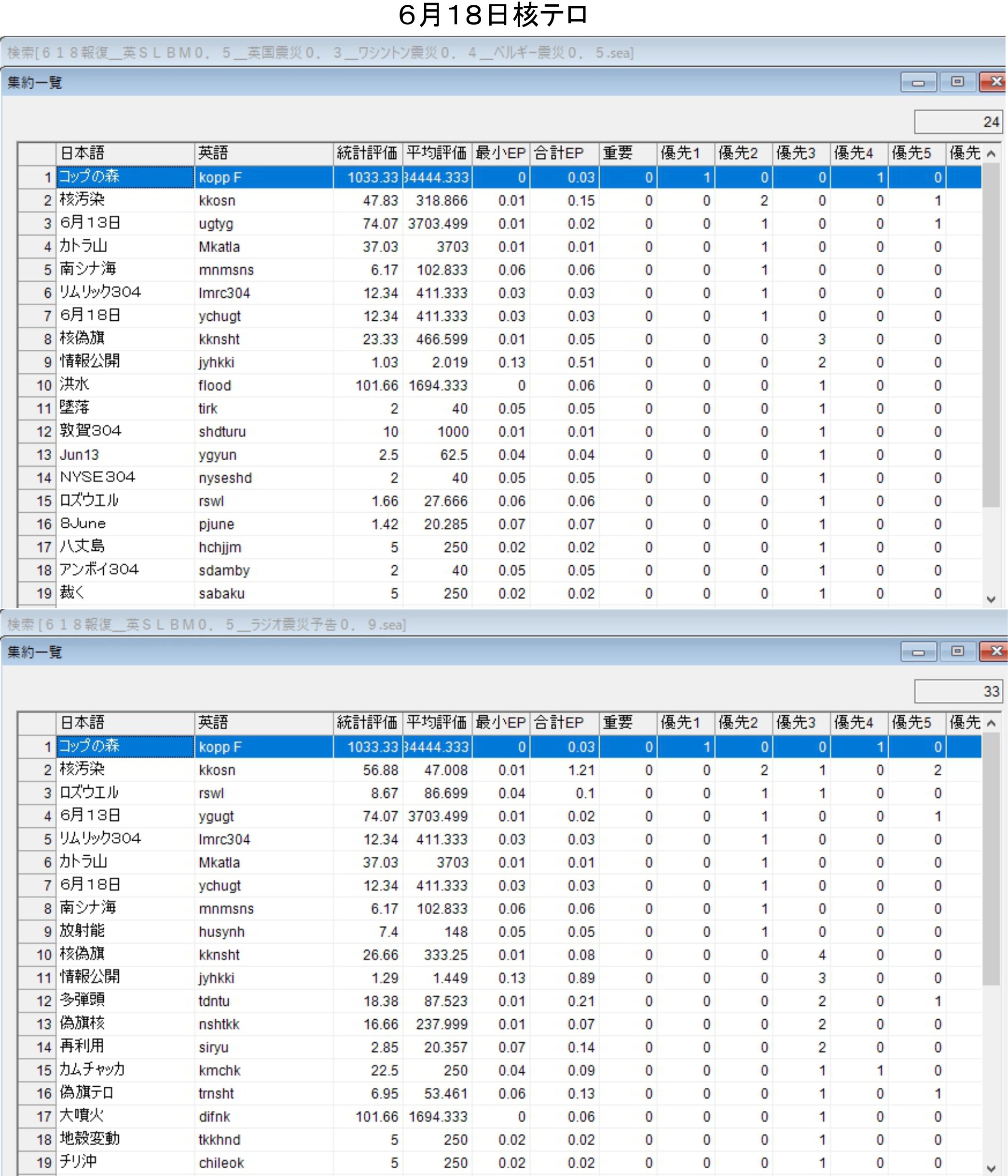
Task: Maximize the upper 集約一覧 window
Action: [x=957, y=82]
